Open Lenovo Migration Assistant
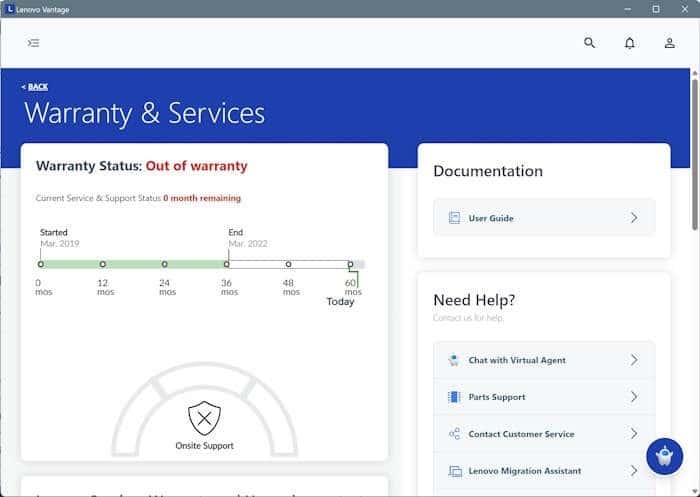This screenshot has width=700, height=497. coord(544,471)
